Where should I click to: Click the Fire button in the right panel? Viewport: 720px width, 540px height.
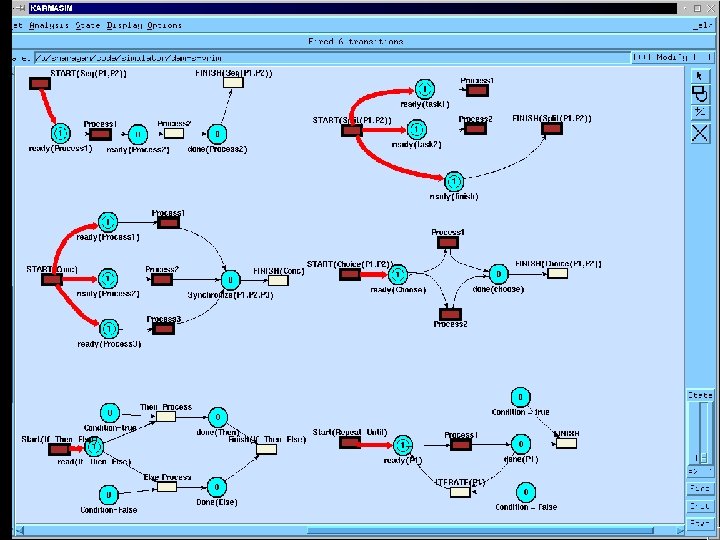tap(700, 489)
